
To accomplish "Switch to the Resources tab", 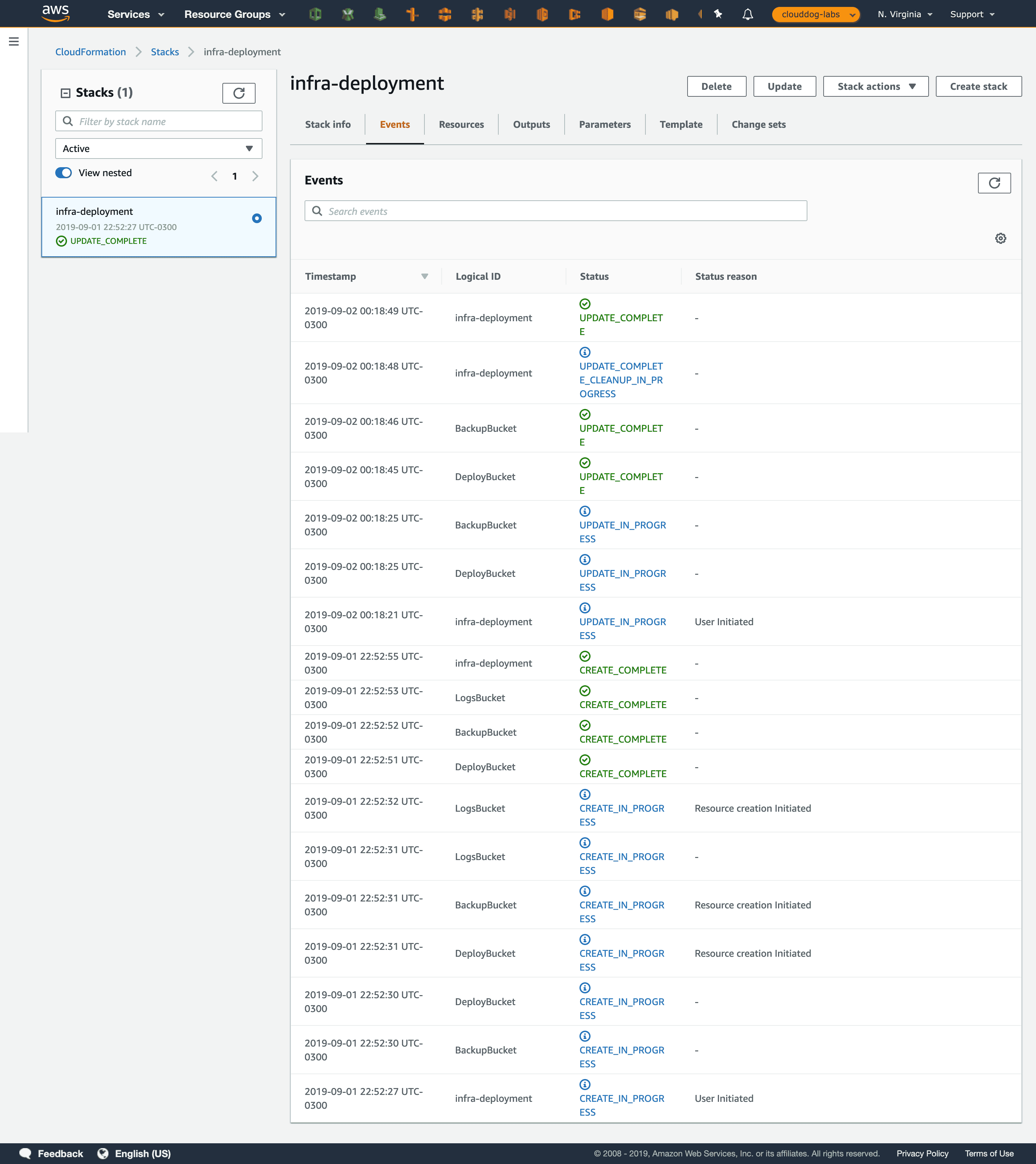I will click(x=461, y=125).
